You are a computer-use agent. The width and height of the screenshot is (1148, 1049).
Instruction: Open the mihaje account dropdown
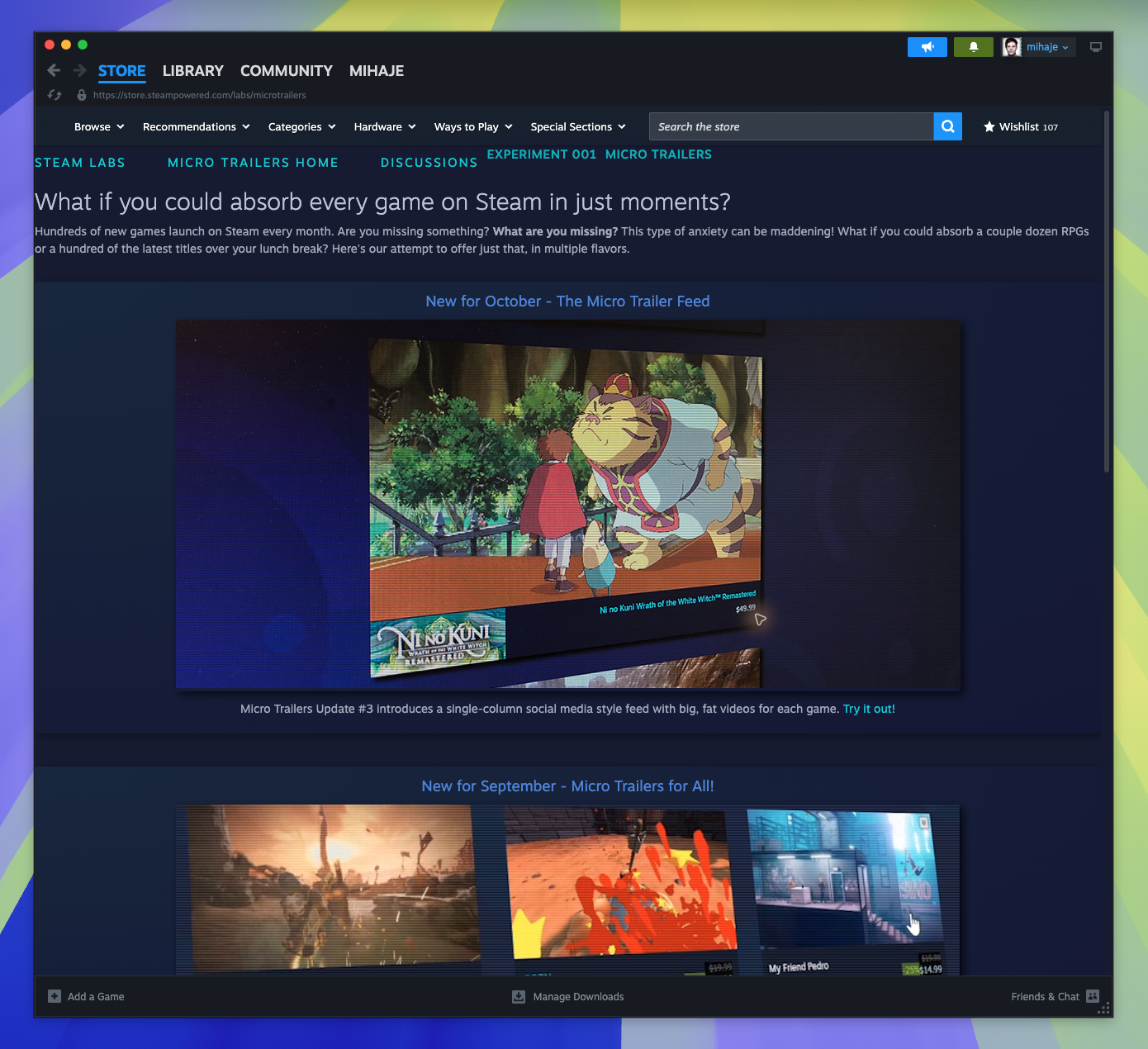[x=1047, y=47]
